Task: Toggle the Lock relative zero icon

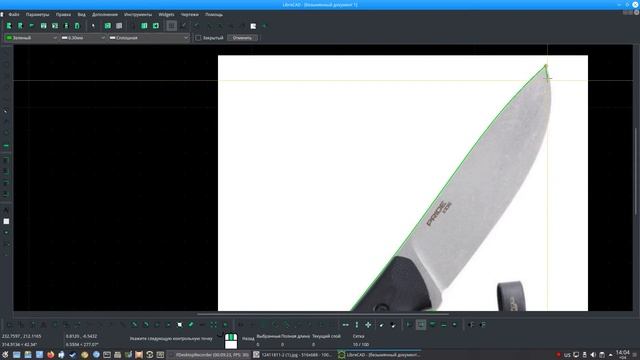Action: pos(393,324)
